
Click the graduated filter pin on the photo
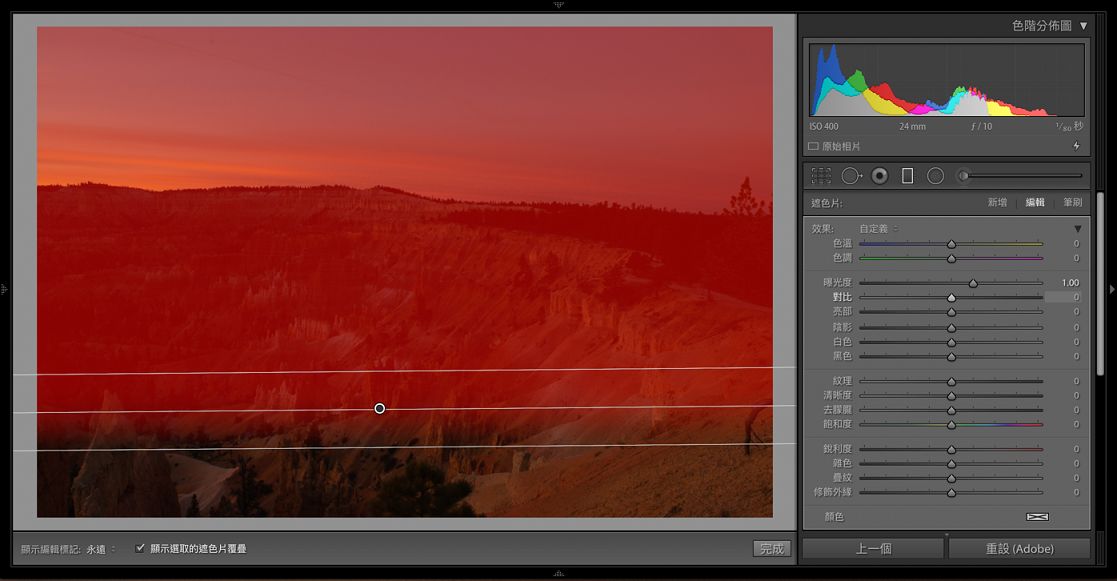click(x=380, y=408)
